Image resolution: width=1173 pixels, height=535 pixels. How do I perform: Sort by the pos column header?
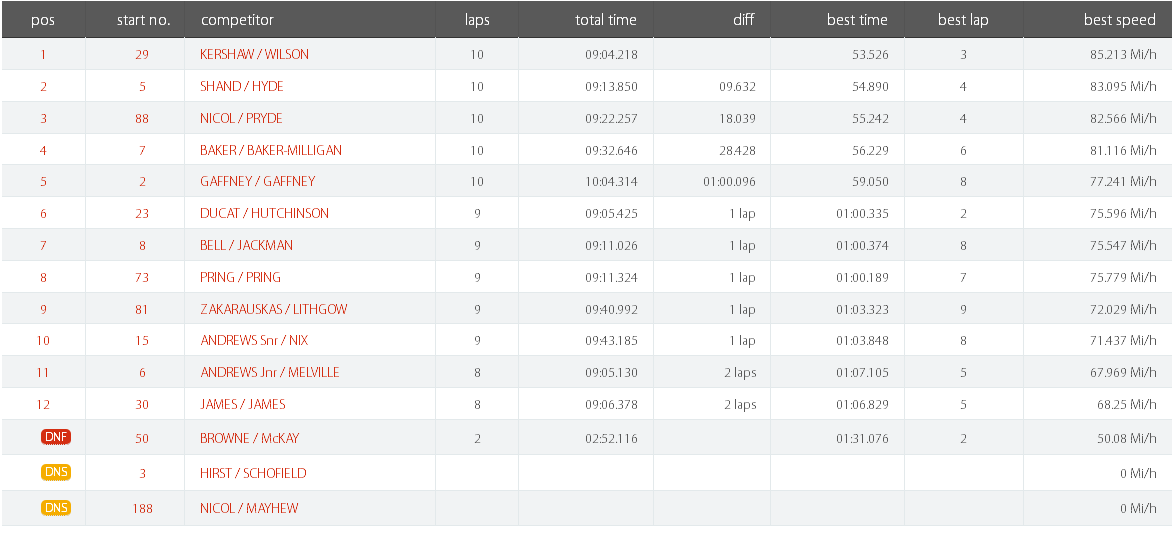pyautogui.click(x=43, y=20)
